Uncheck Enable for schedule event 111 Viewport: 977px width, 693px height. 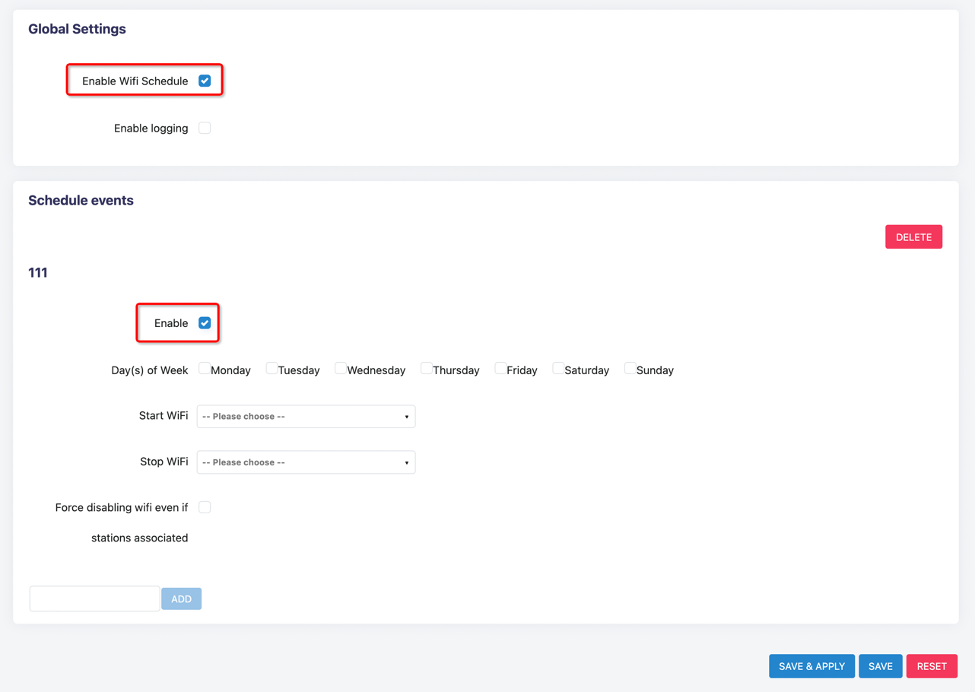point(204,322)
